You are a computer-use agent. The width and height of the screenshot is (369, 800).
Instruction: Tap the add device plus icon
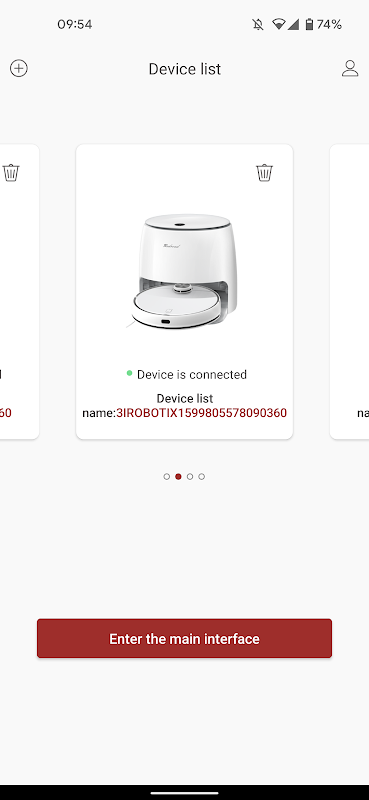19,68
